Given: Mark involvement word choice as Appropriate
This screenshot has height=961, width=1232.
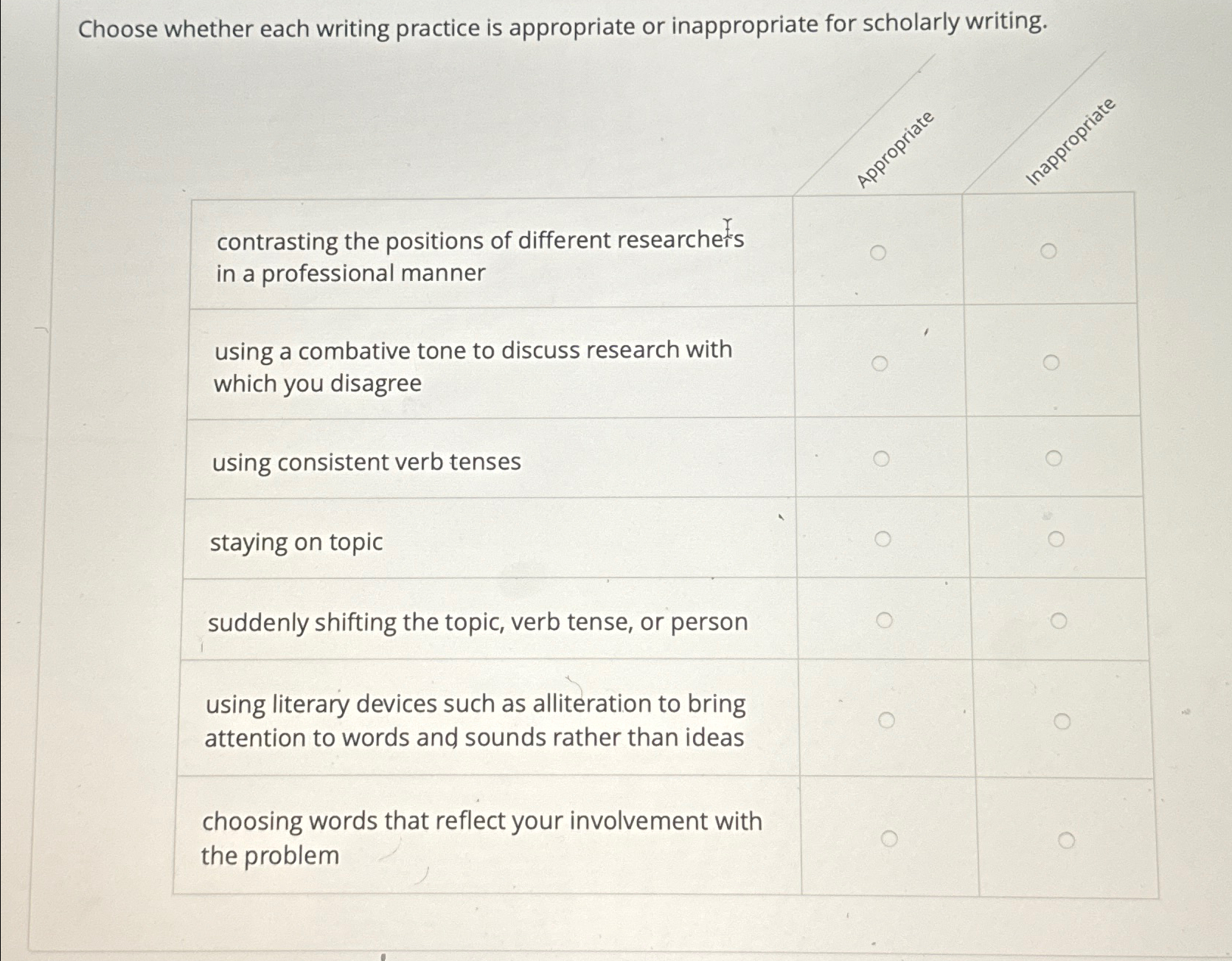Looking at the screenshot, I should point(890,838).
